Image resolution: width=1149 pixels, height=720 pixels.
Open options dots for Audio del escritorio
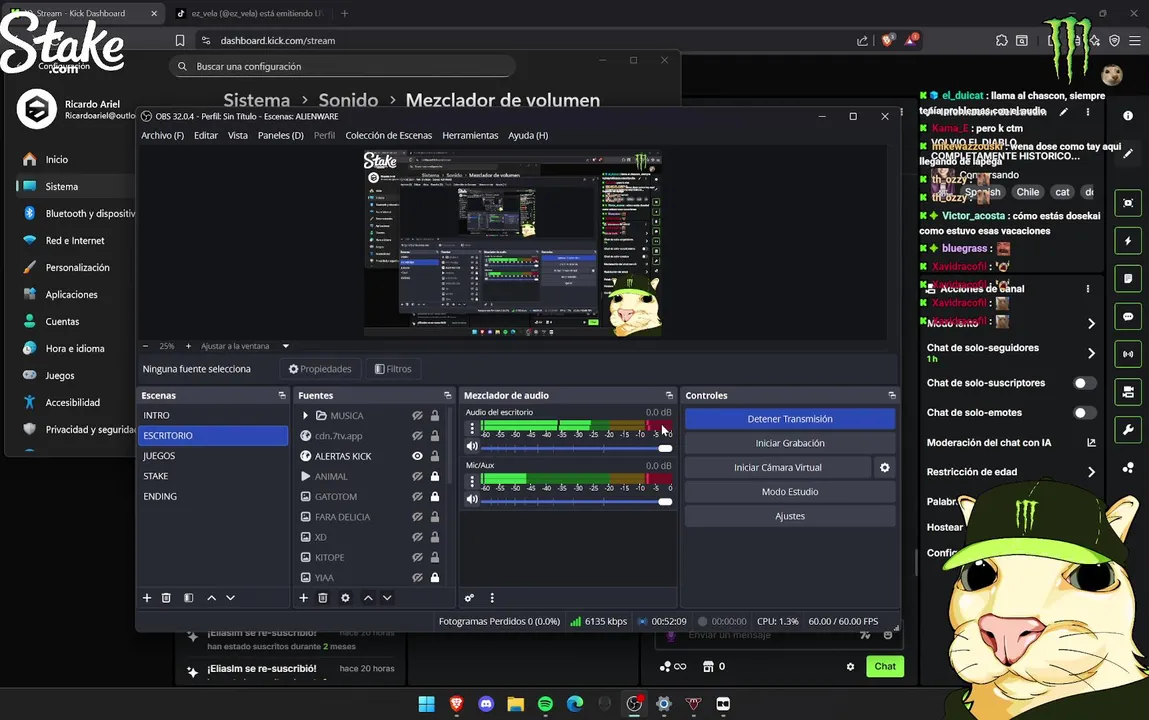[x=472, y=427]
